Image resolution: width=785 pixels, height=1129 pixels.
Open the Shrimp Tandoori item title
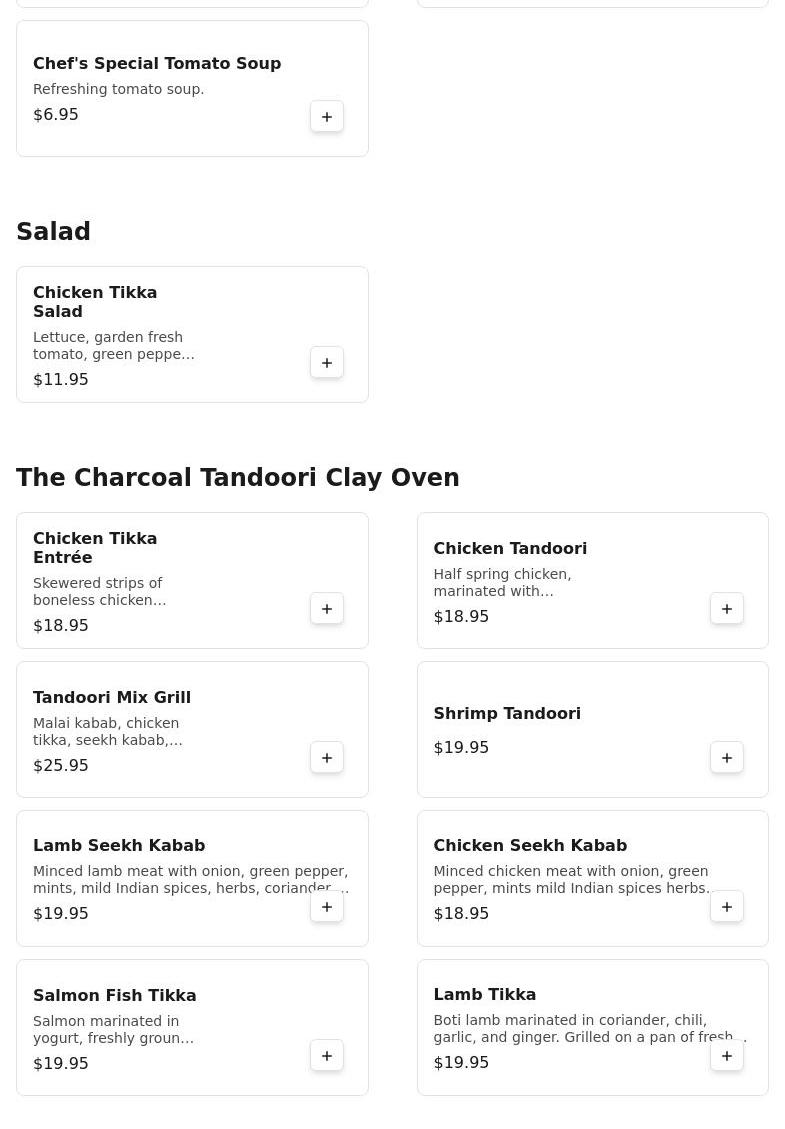[507, 714]
